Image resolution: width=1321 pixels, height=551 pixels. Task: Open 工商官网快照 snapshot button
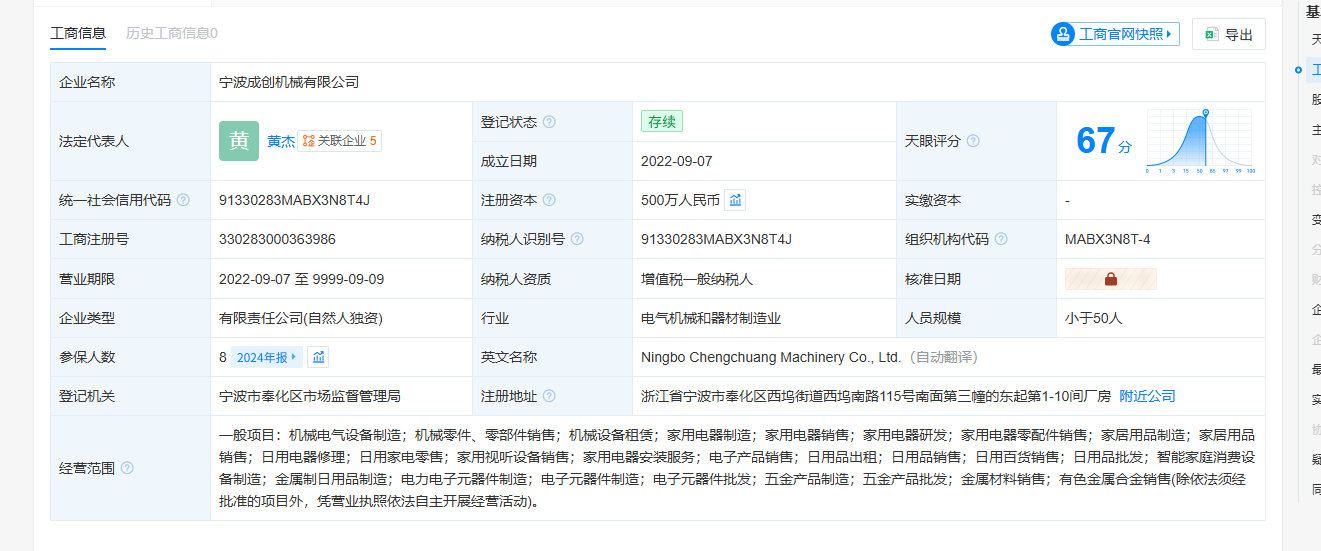(1115, 34)
